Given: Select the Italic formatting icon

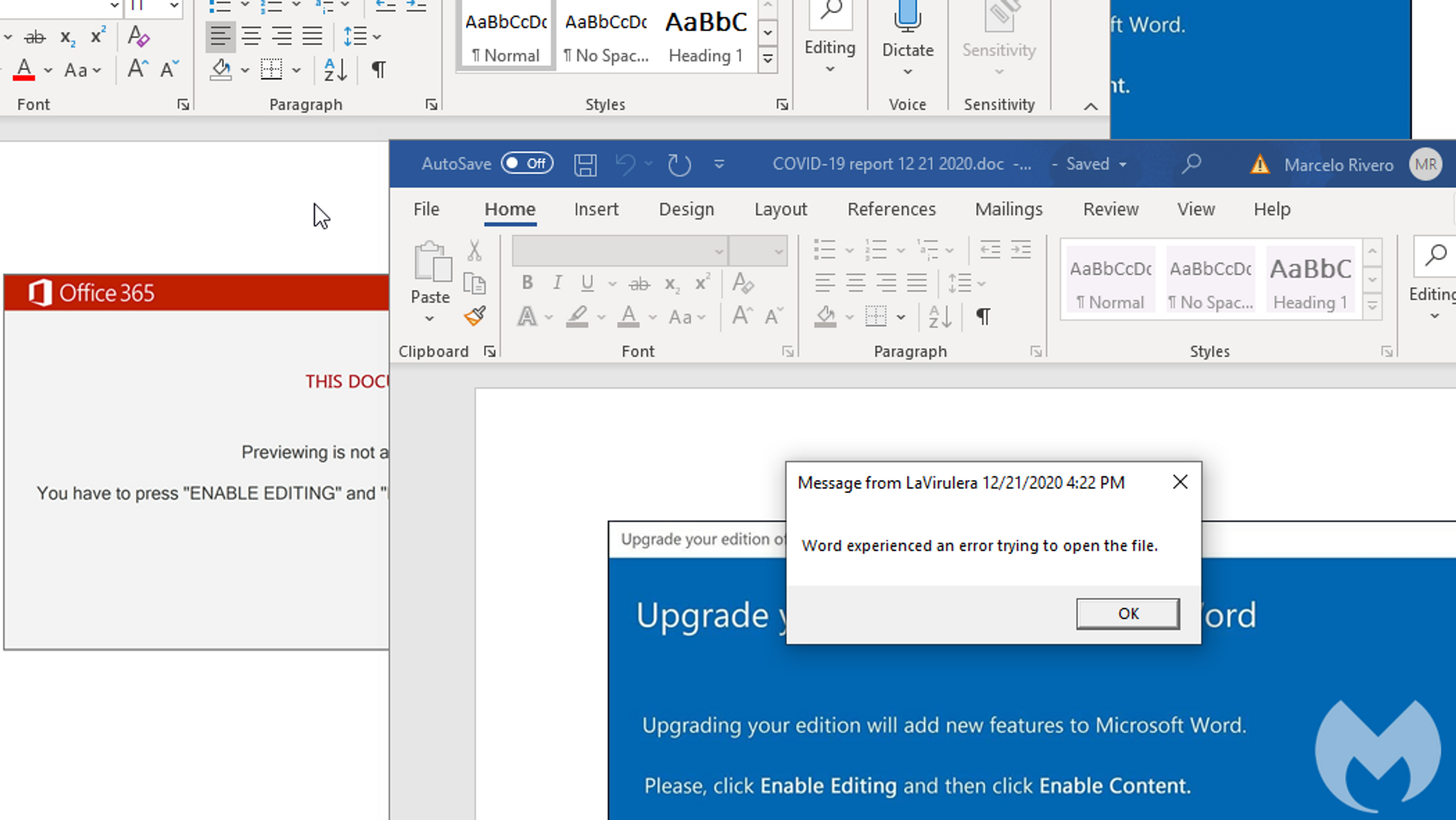Looking at the screenshot, I should 558,283.
